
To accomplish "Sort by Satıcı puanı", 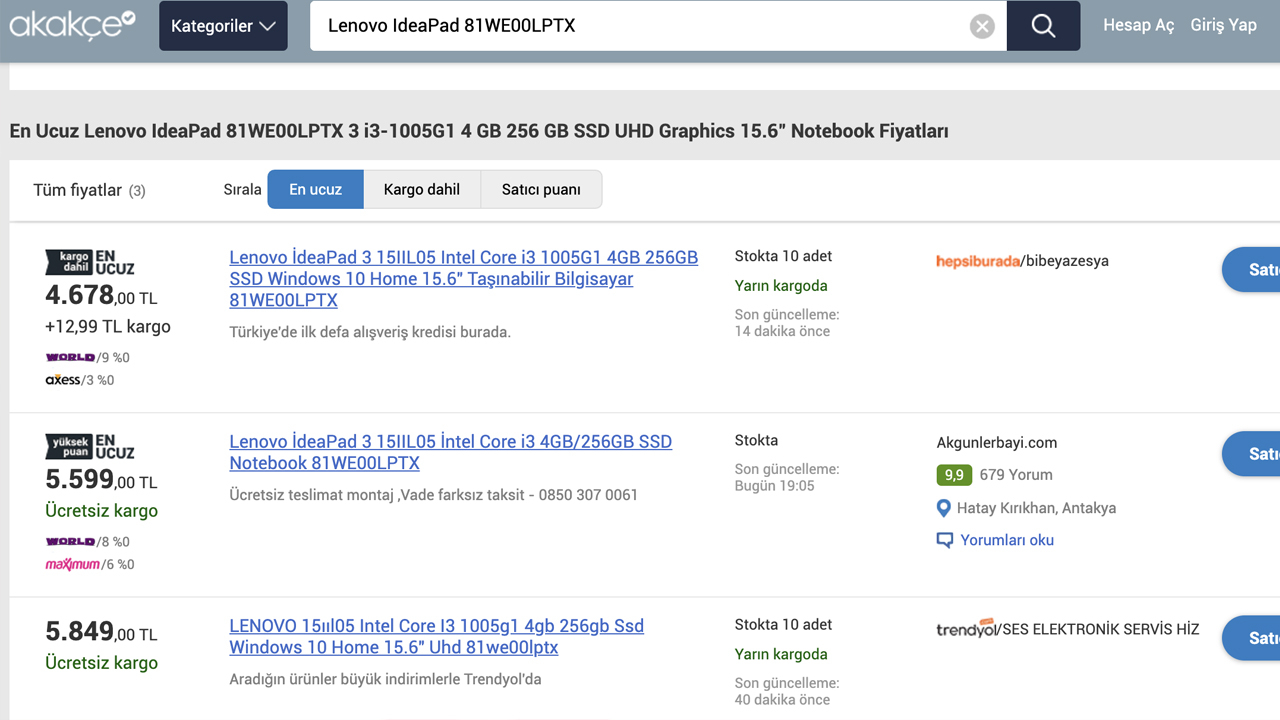I will click(x=541, y=189).
